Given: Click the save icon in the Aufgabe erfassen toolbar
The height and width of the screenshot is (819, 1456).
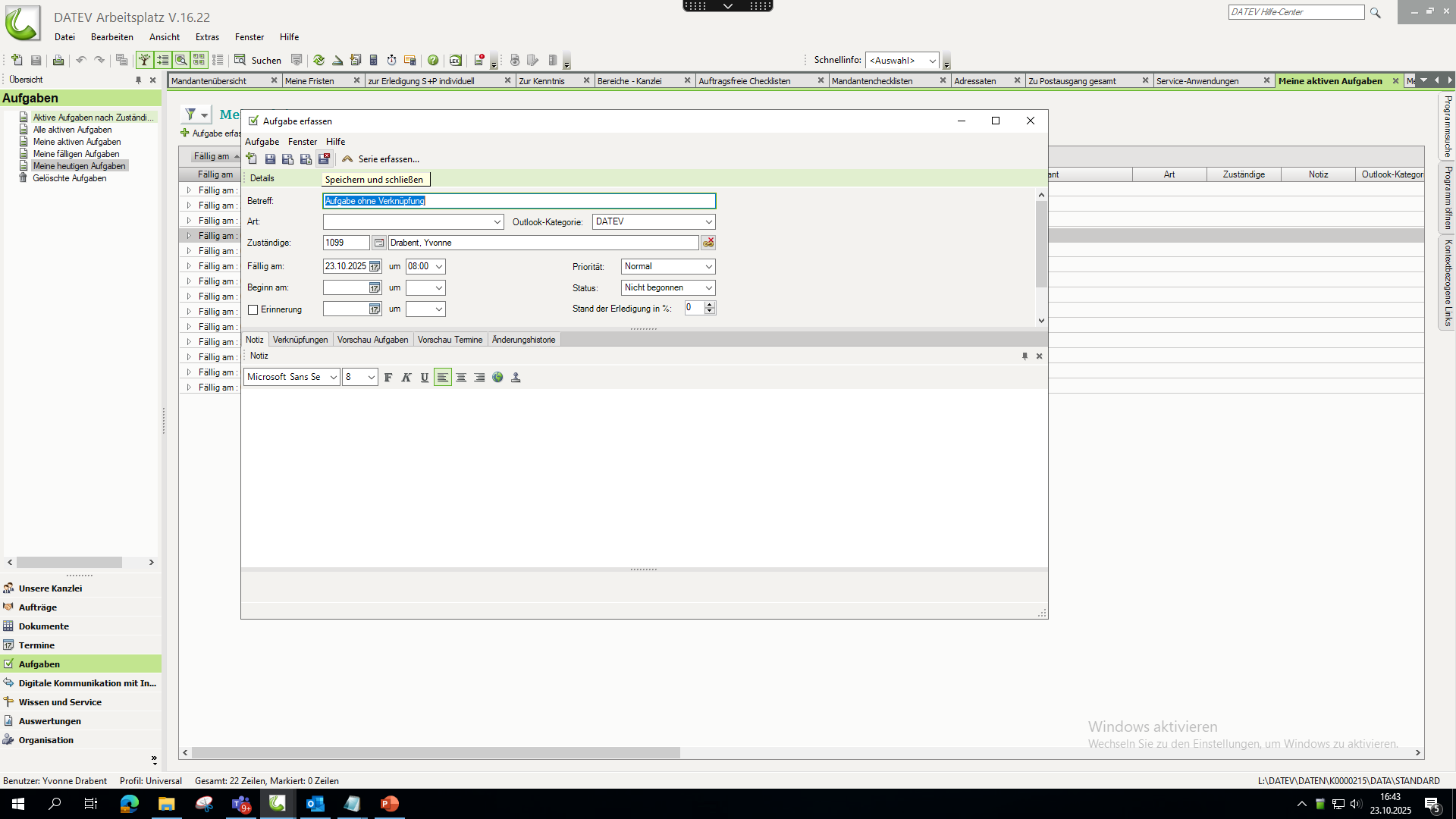Looking at the screenshot, I should click(x=270, y=158).
